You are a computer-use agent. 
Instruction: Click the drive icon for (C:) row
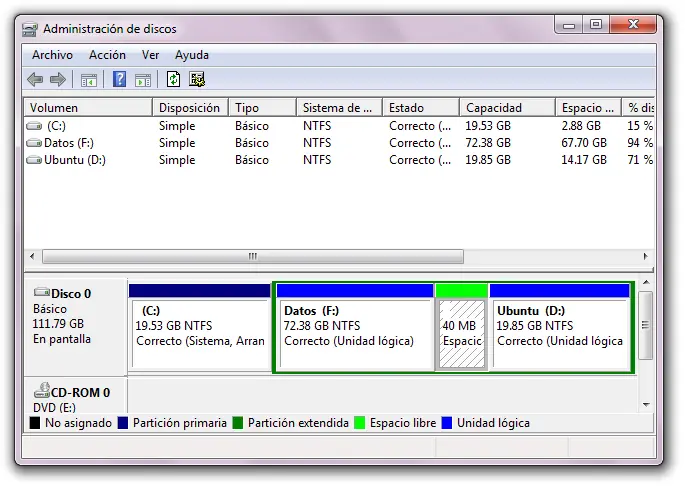coord(34,126)
